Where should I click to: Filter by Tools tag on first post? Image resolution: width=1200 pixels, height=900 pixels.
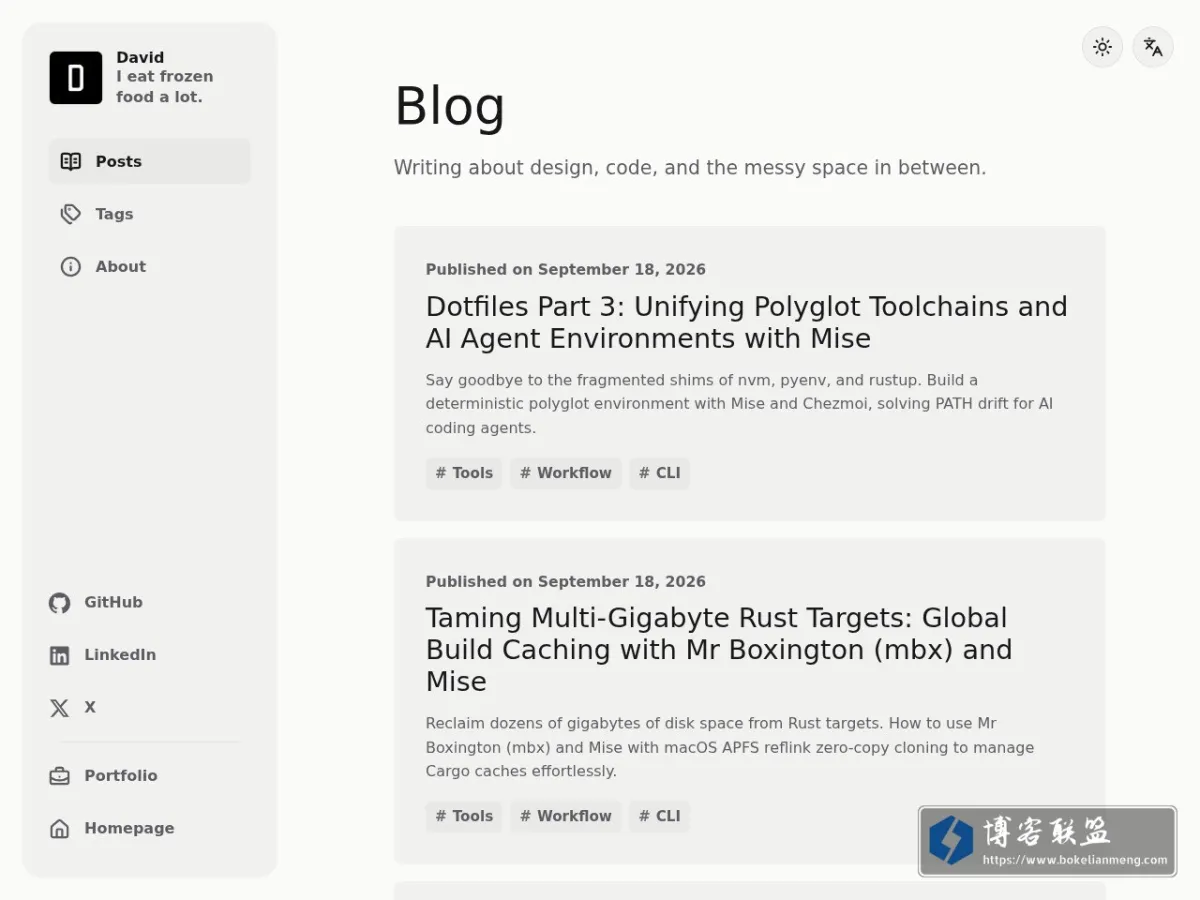click(x=464, y=473)
